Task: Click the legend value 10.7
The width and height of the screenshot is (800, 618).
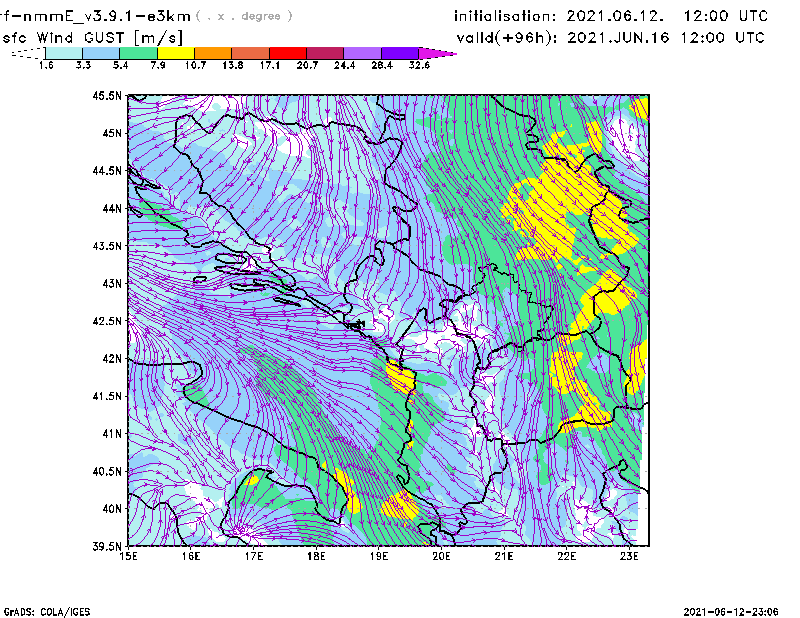Action: point(195,65)
